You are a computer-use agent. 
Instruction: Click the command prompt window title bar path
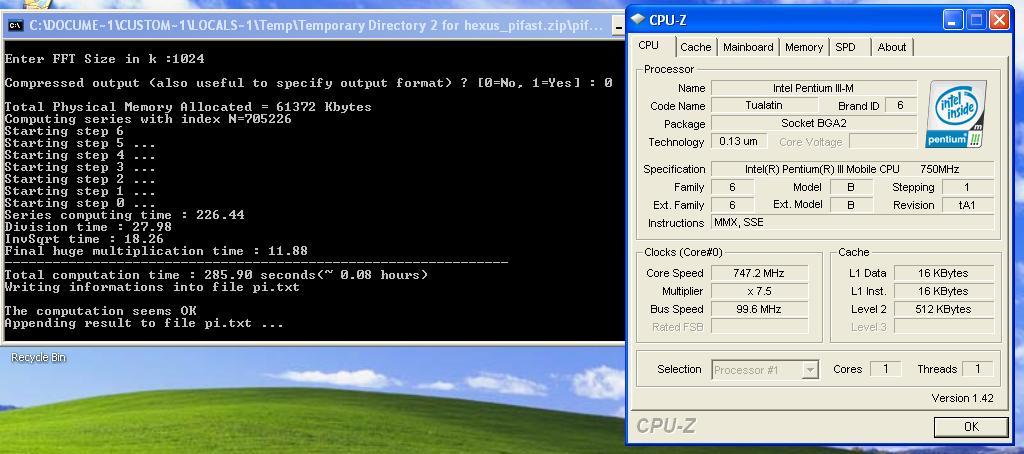pos(315,26)
